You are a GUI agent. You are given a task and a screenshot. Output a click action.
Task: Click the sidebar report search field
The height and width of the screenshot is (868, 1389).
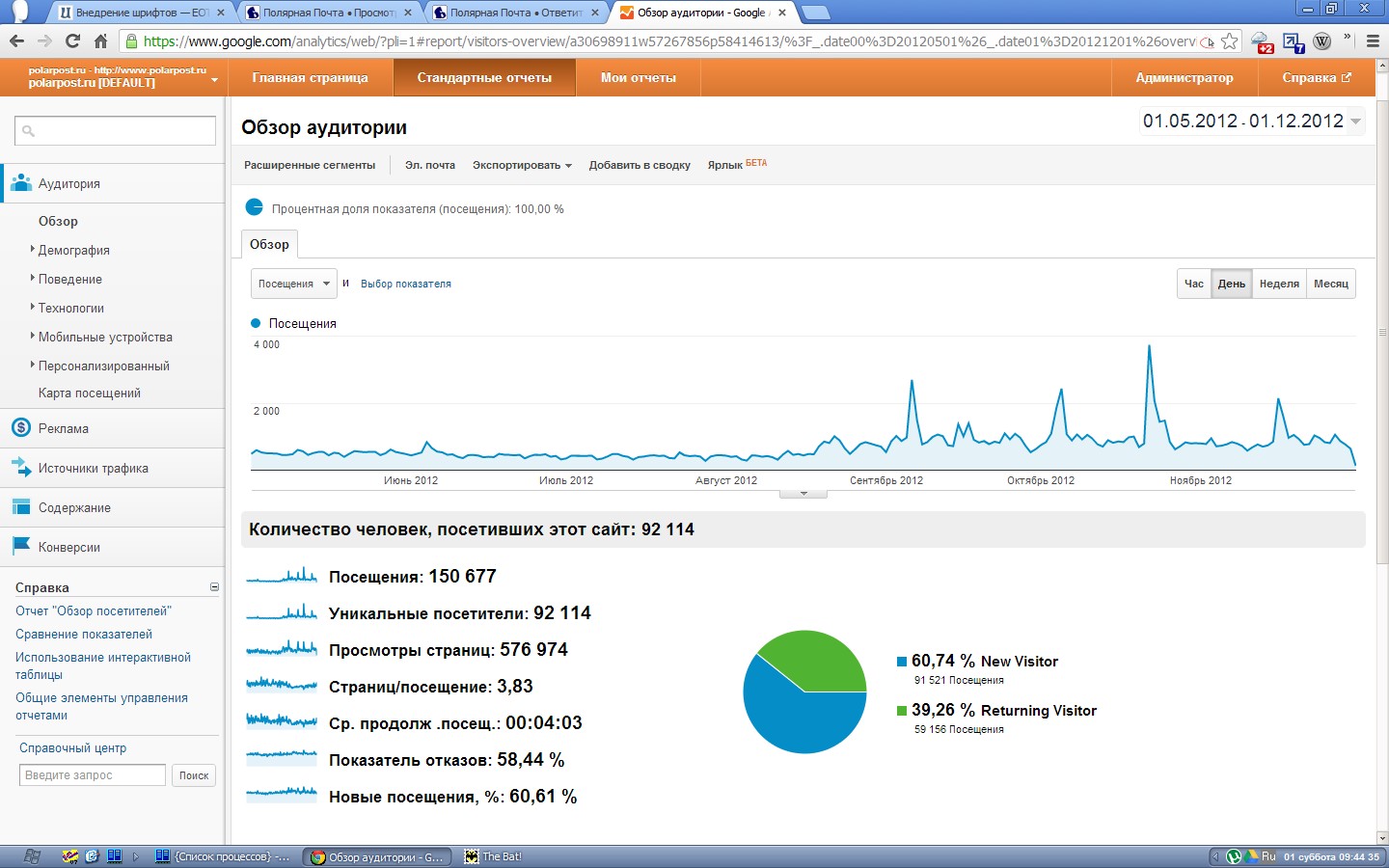coord(116,131)
